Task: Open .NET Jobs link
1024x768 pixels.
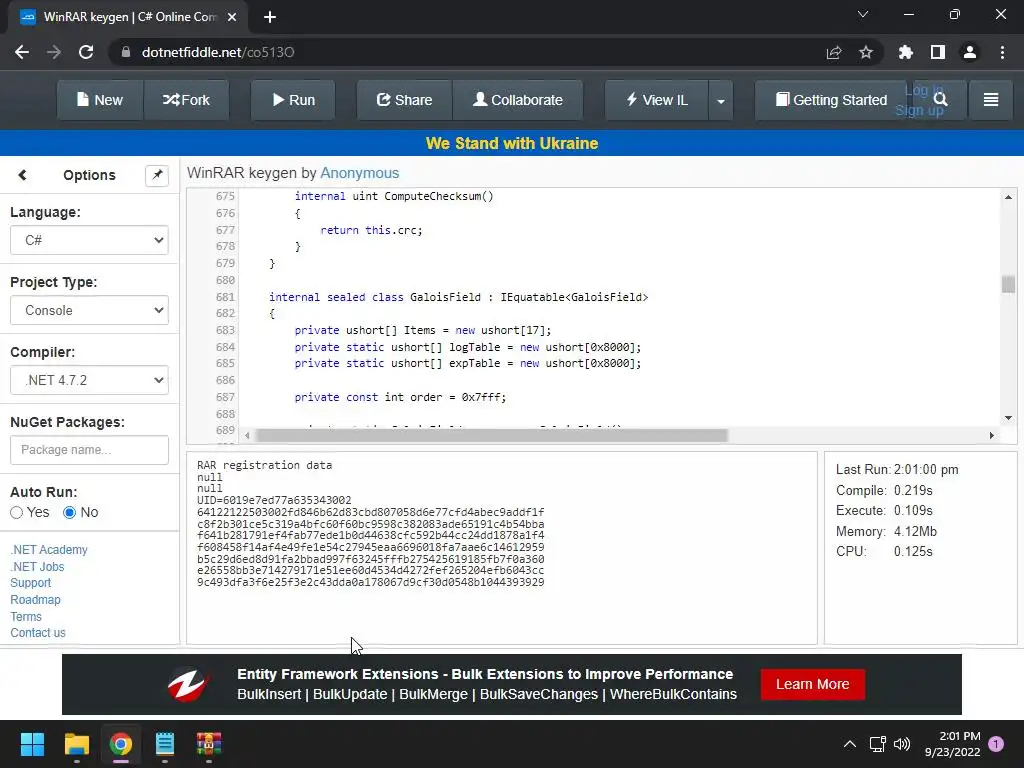Action: coord(37,567)
